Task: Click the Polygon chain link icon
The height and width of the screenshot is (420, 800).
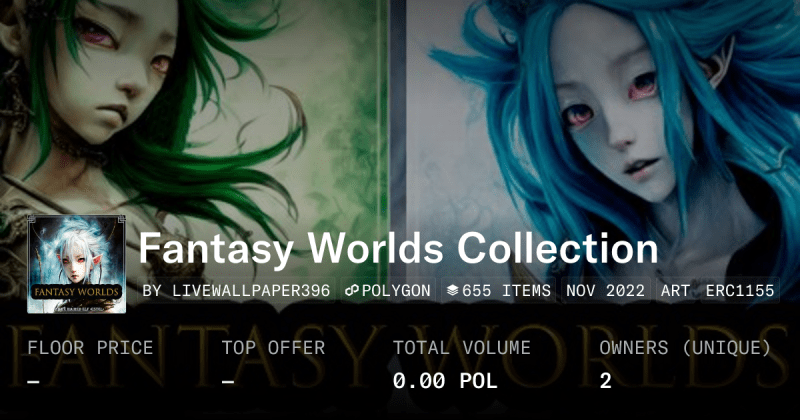Action: pos(352,291)
